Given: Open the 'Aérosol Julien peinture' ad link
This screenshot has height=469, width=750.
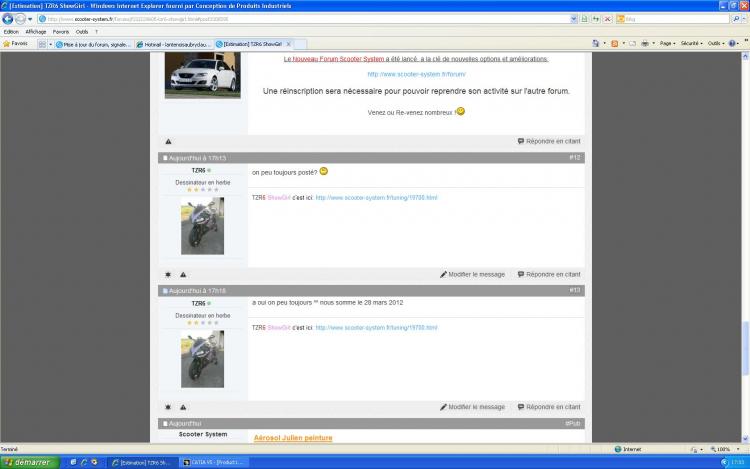Looking at the screenshot, I should (293, 438).
